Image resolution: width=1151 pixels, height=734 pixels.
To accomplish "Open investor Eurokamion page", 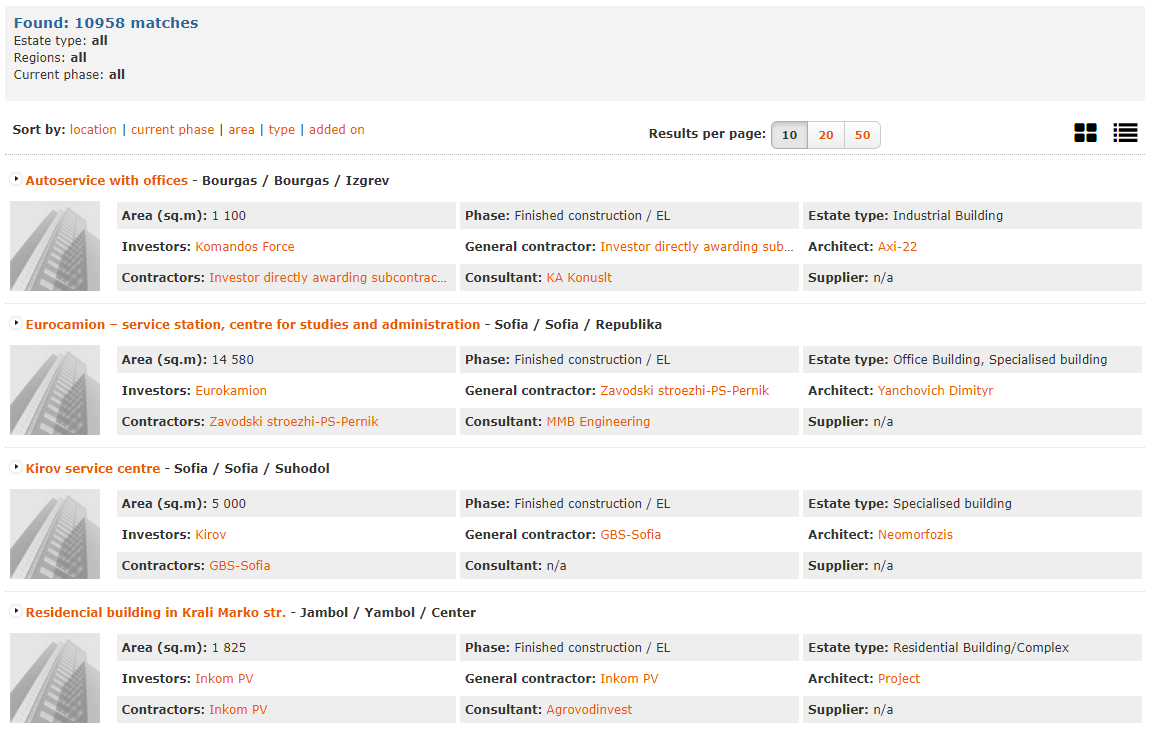I will click(231, 391).
